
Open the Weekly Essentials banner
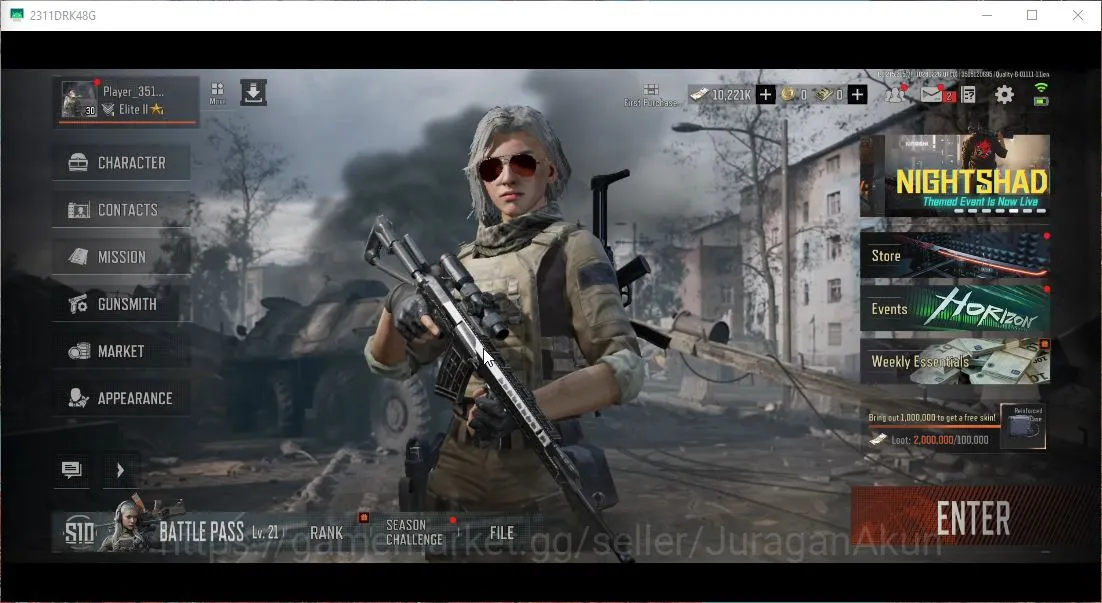click(x=955, y=361)
